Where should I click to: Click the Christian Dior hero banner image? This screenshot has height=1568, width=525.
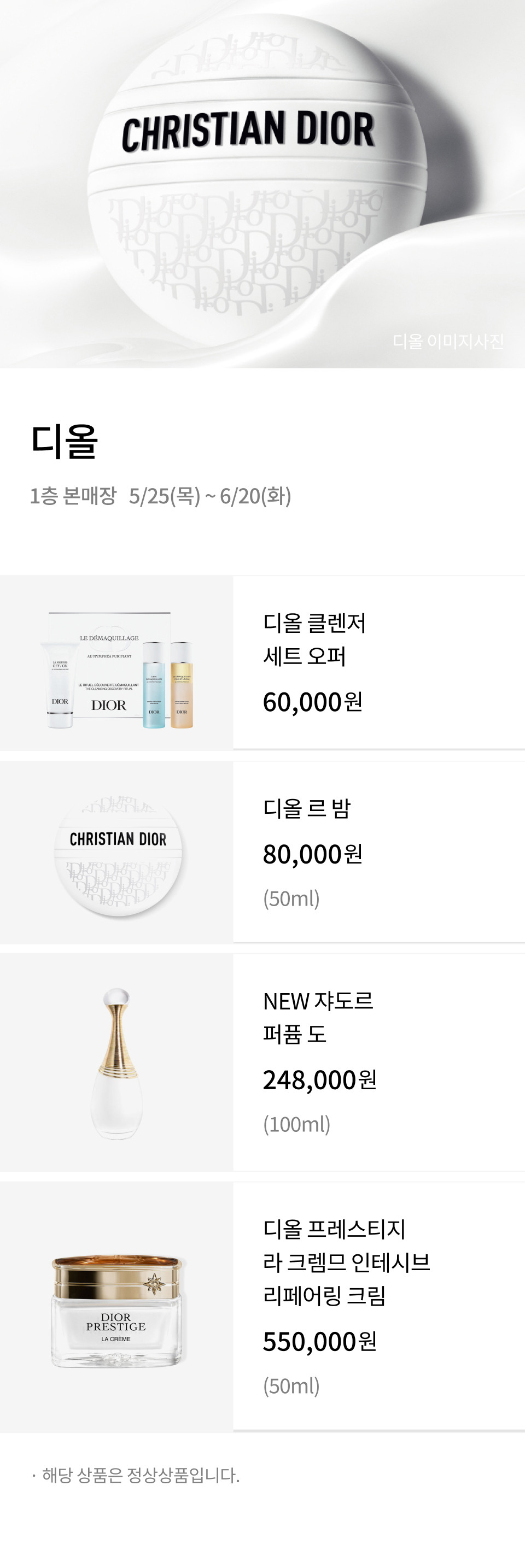click(262, 184)
